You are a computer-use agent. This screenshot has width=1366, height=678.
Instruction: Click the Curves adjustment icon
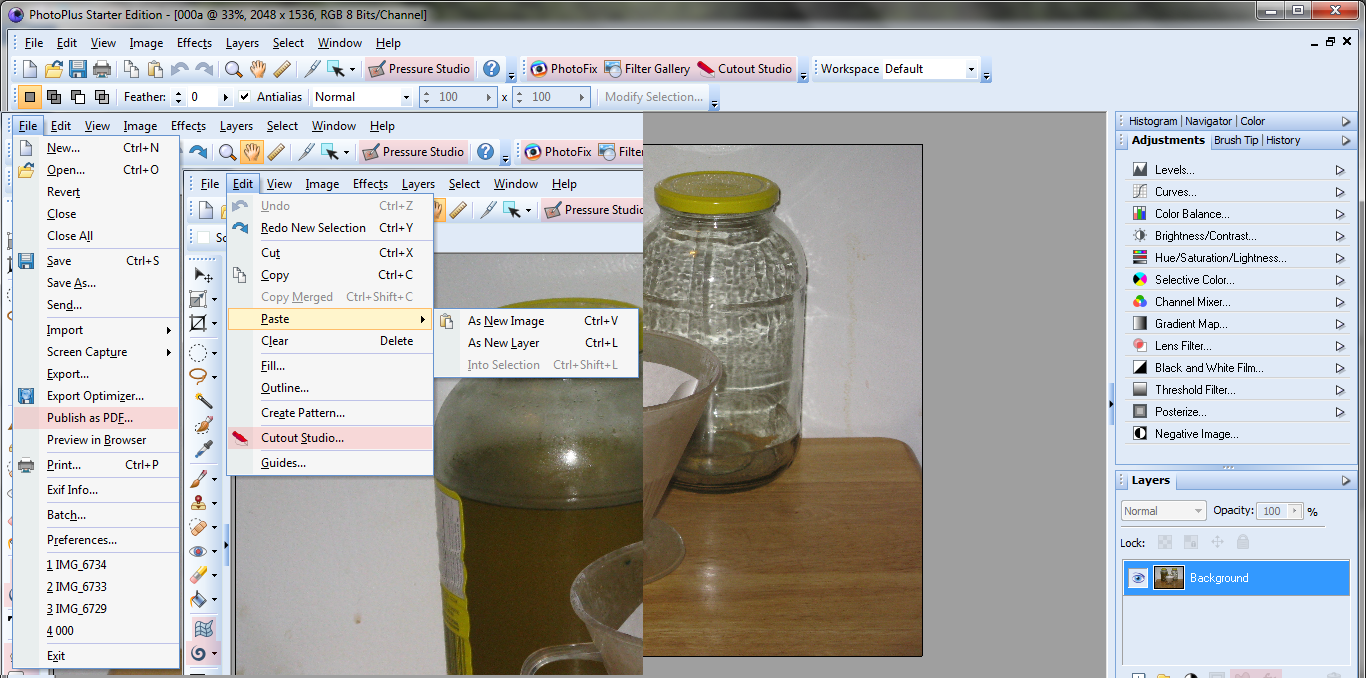pyautogui.click(x=1140, y=192)
